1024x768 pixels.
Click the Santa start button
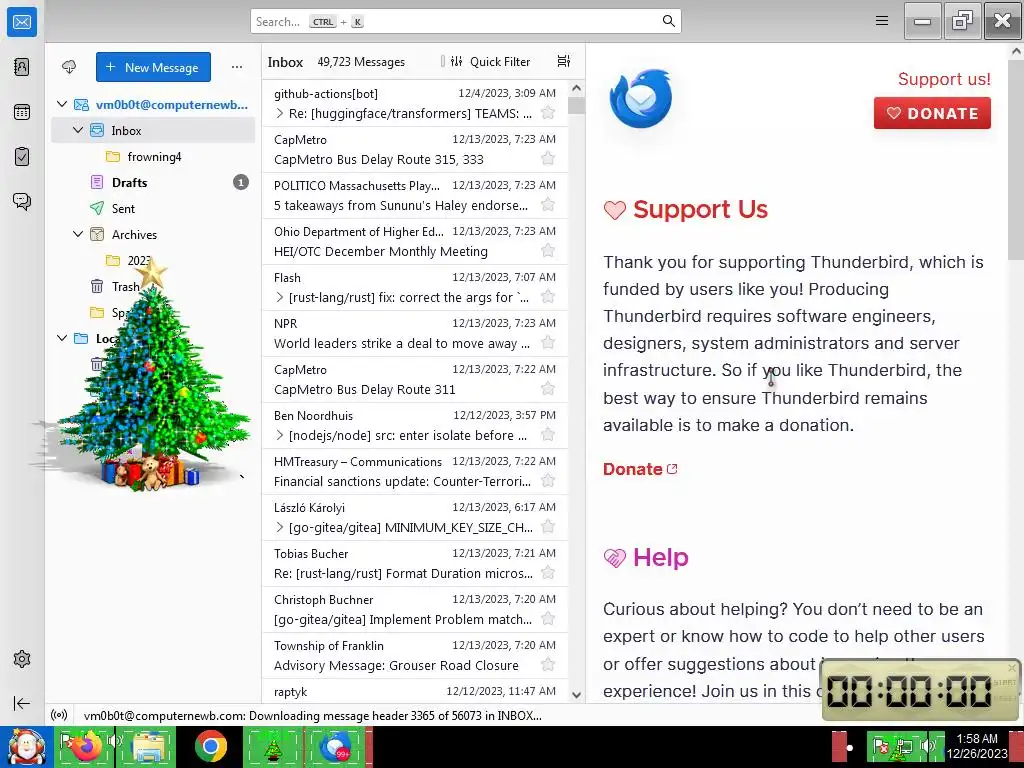[26, 746]
